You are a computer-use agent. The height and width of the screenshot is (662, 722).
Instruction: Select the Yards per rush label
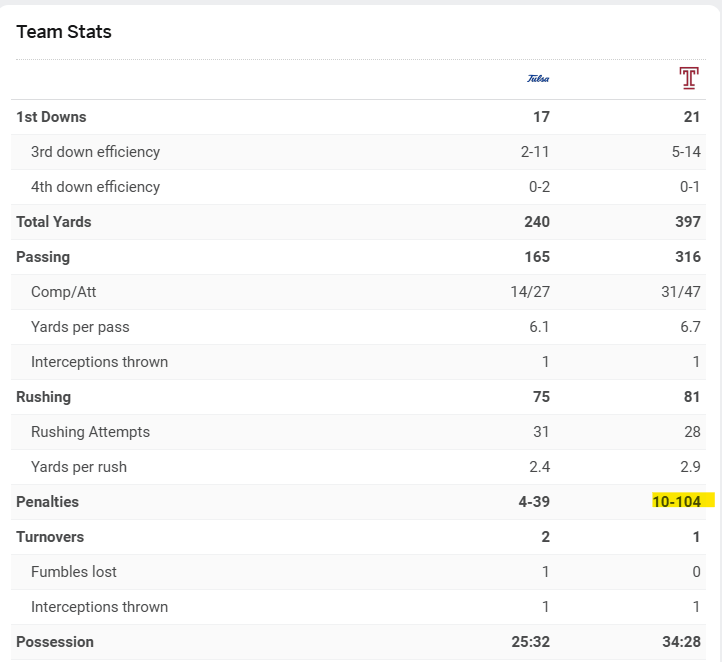click(79, 467)
